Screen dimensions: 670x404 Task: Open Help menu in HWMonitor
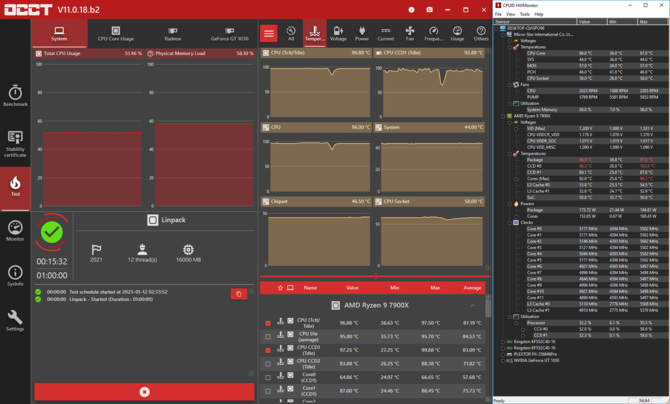click(x=539, y=14)
